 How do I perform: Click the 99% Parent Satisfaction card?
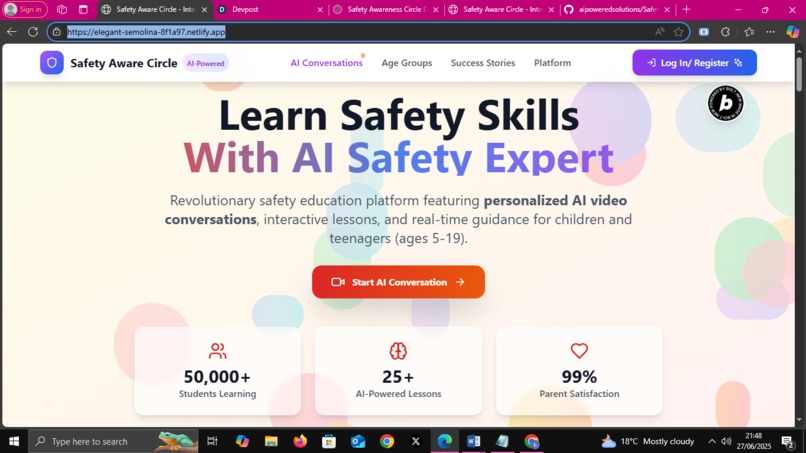click(x=579, y=371)
